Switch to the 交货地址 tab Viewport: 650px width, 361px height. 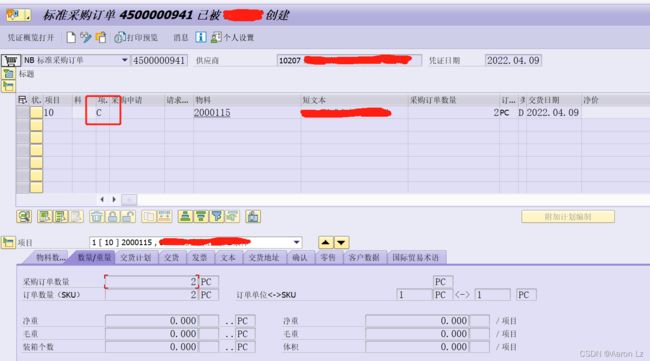(264, 257)
